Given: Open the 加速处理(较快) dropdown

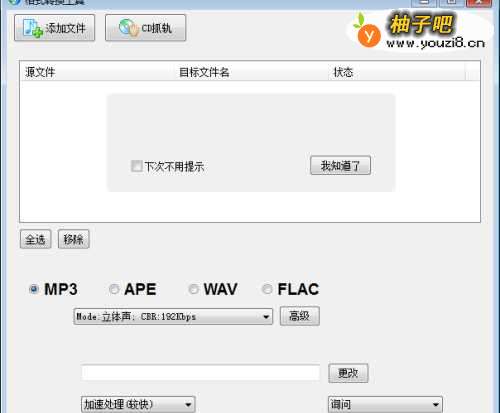Looking at the screenshot, I should pyautogui.click(x=138, y=404).
